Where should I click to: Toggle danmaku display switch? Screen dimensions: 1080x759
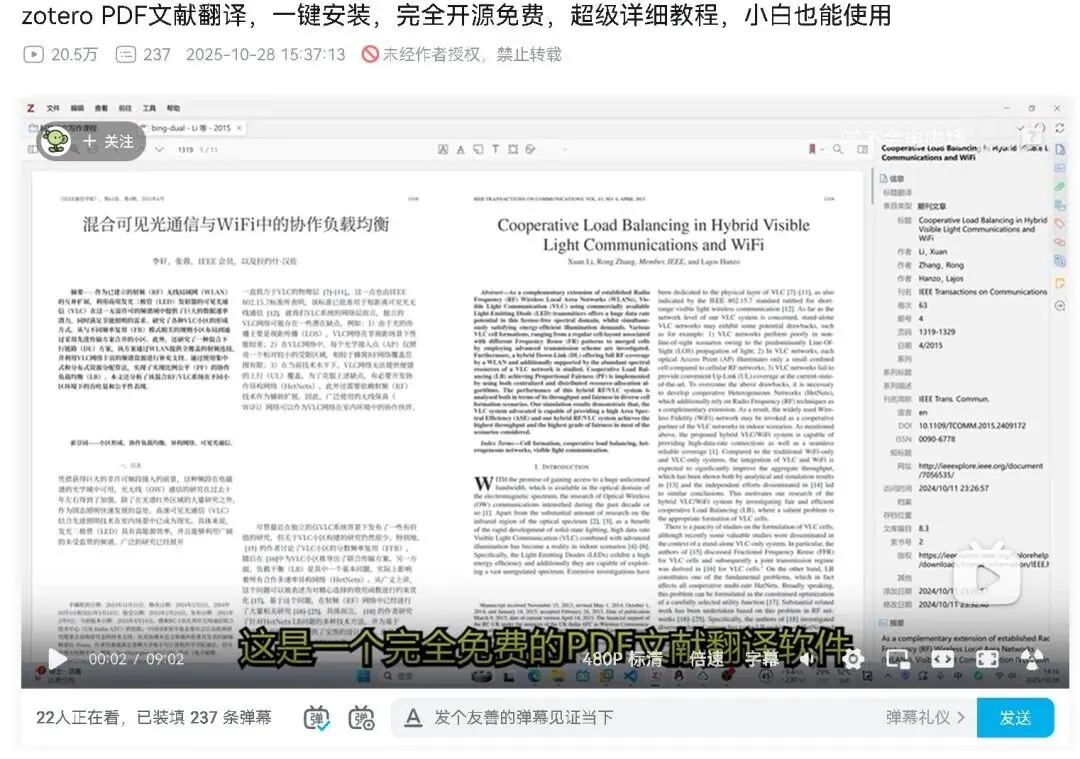(x=317, y=718)
